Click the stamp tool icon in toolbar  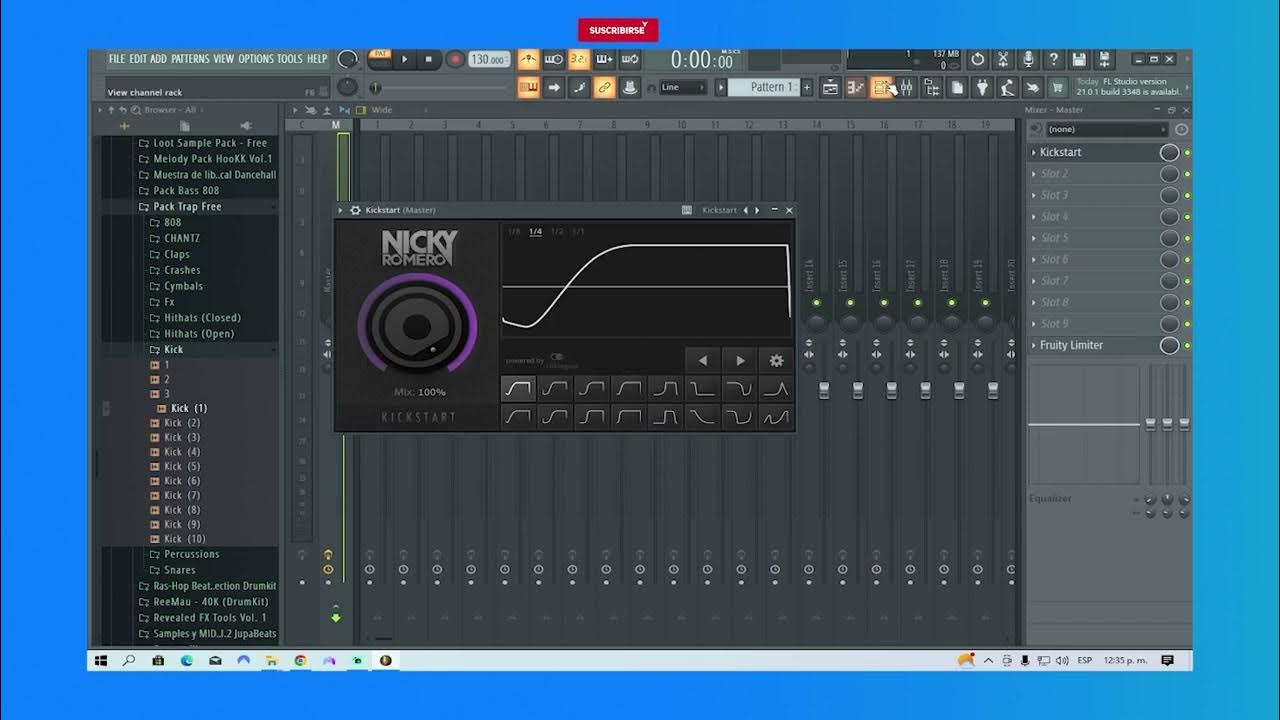pos(628,88)
